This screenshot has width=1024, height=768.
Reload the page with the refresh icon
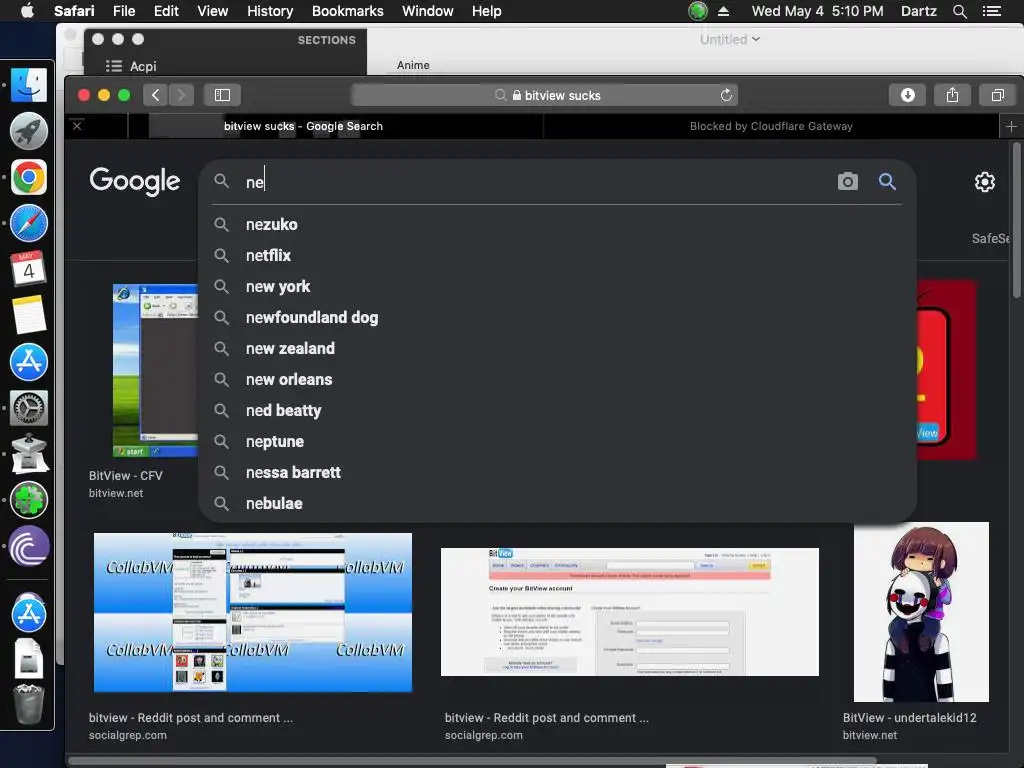pos(726,95)
